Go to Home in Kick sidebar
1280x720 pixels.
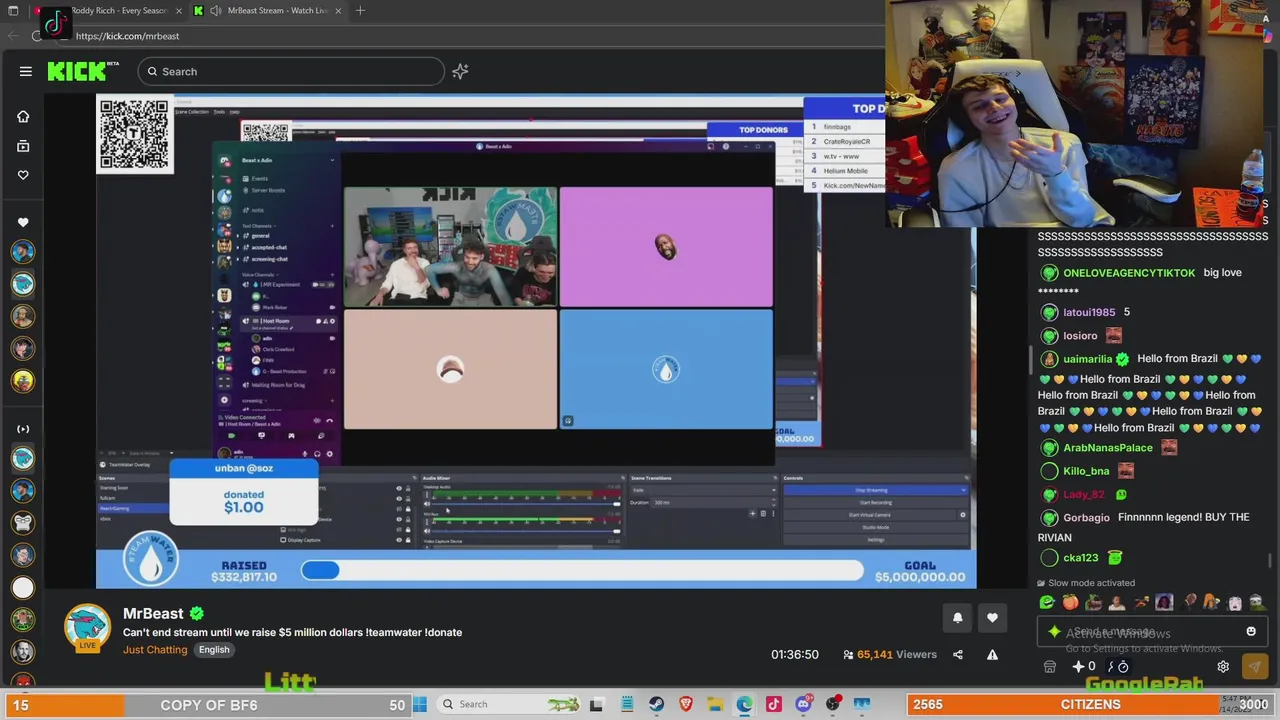tap(23, 116)
